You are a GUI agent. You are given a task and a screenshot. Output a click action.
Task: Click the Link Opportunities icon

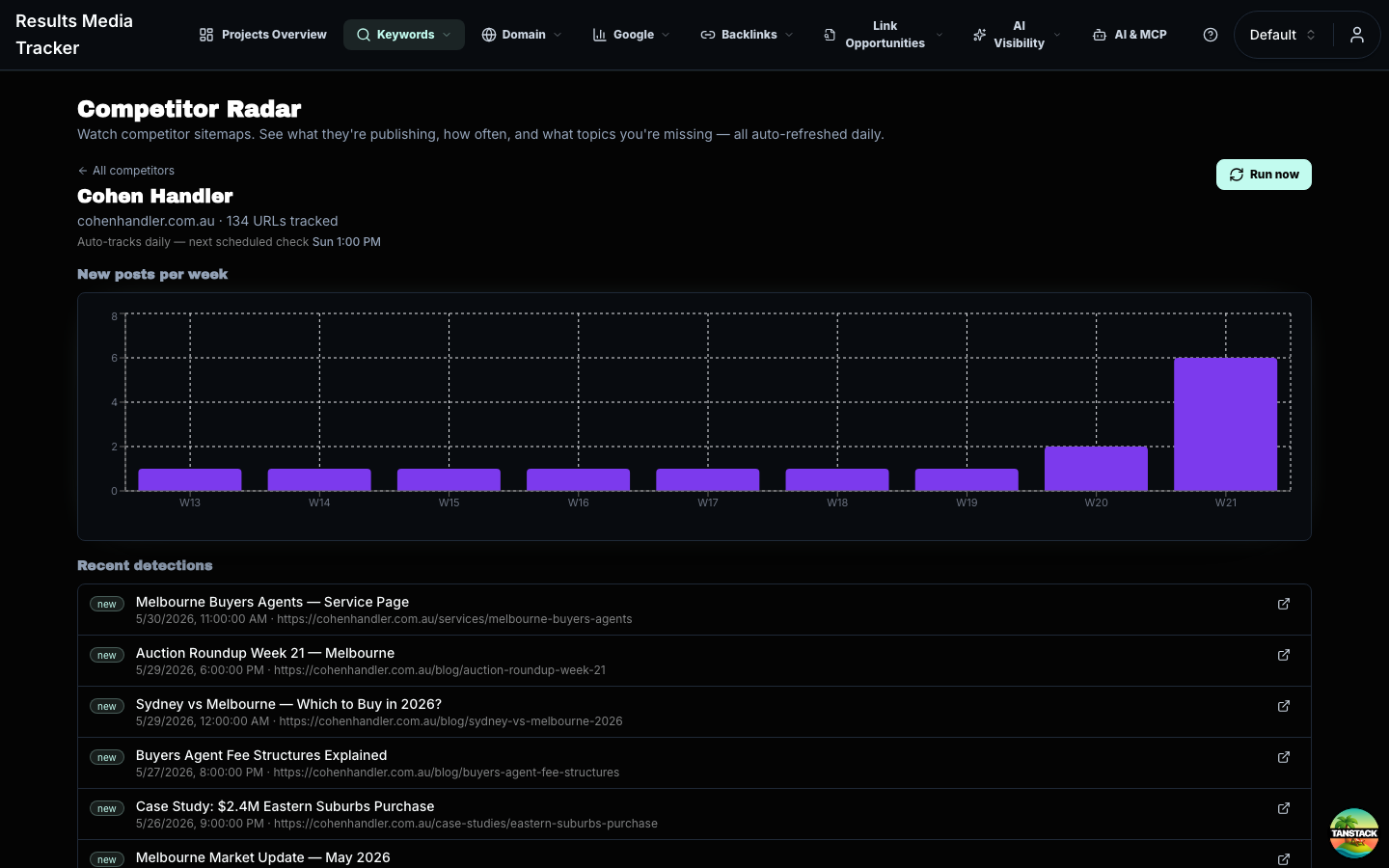(830, 35)
